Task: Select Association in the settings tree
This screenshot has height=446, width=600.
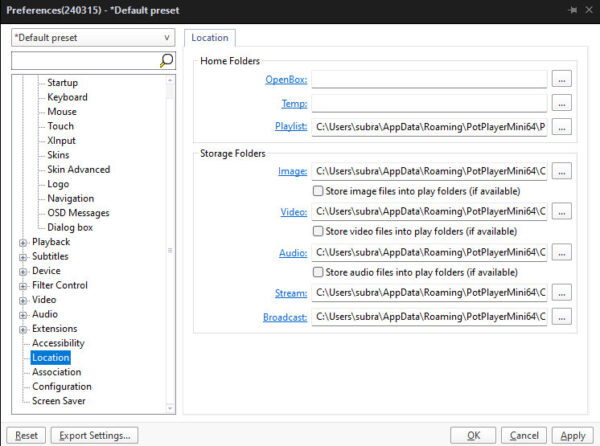Action: (x=57, y=372)
